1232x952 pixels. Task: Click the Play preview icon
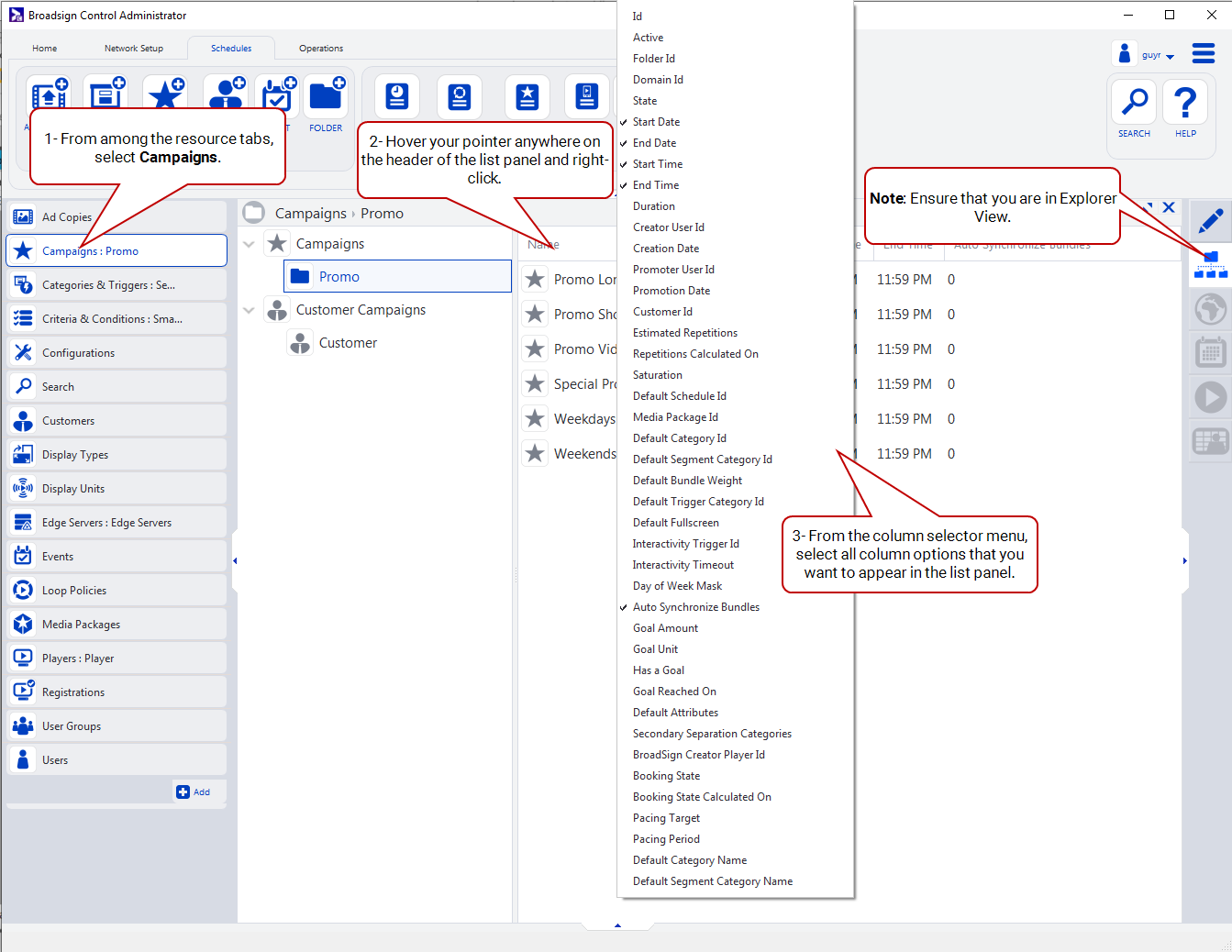1210,397
